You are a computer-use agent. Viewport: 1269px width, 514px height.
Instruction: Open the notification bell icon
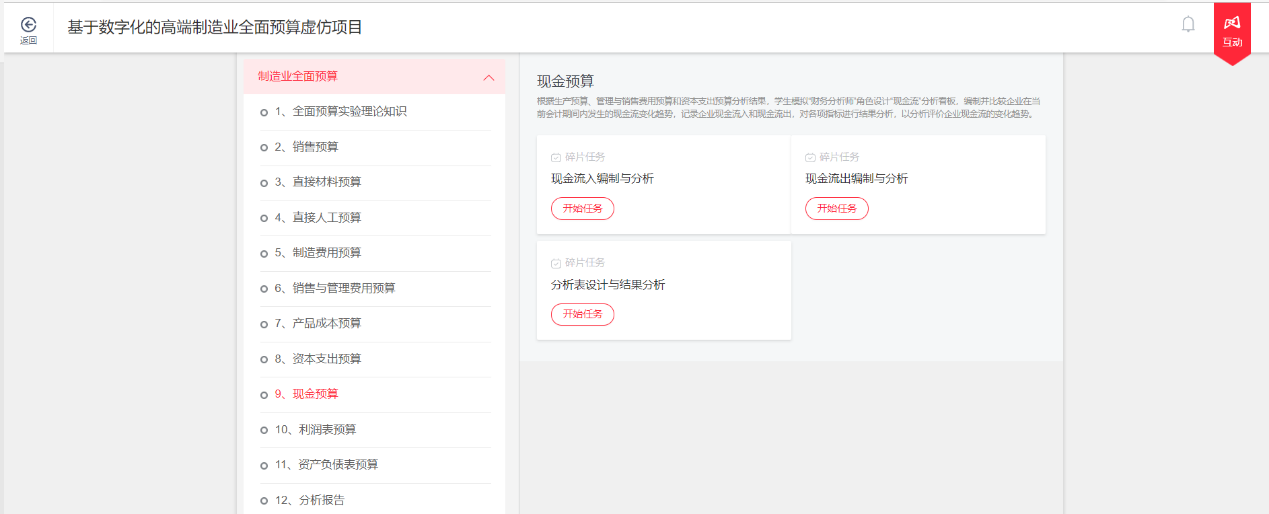[x=1188, y=24]
